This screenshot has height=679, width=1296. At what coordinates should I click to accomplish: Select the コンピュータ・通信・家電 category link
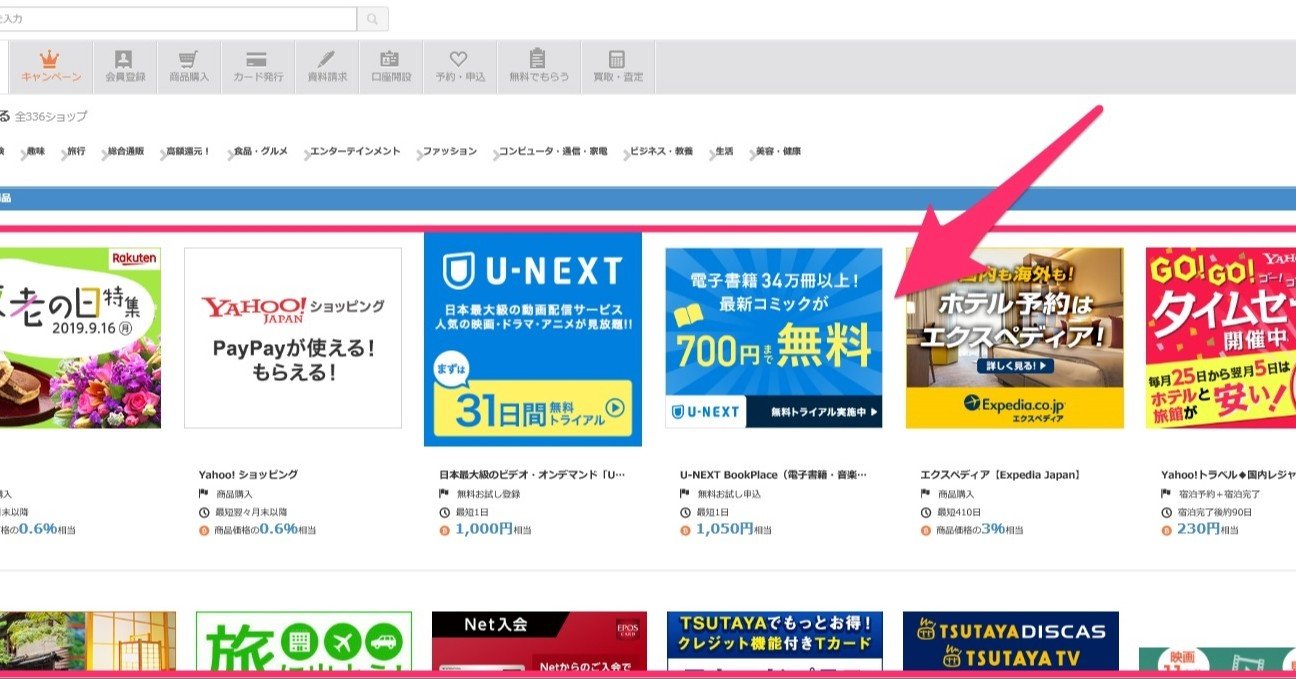552,152
